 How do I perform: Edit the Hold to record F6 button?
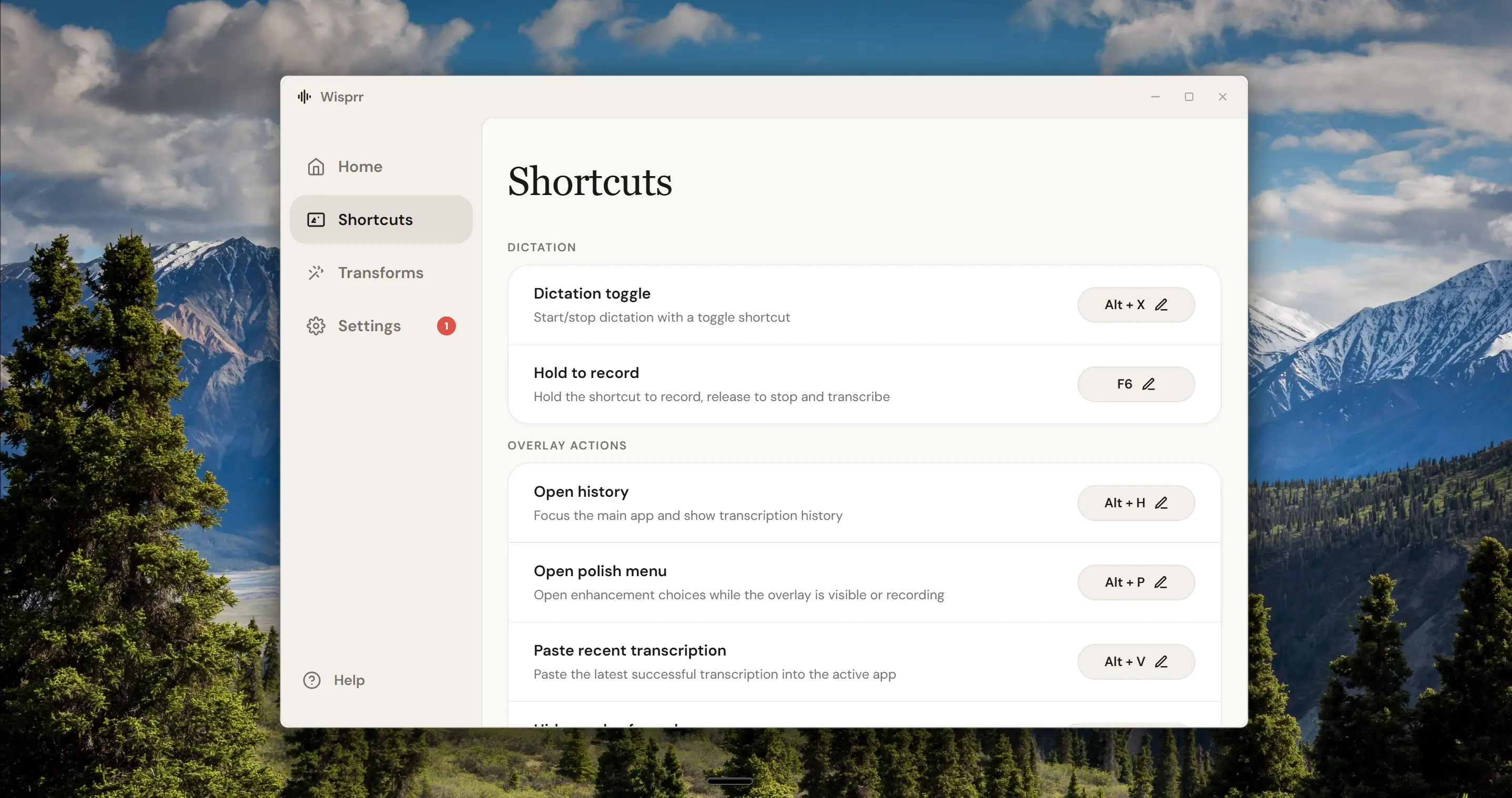(x=1136, y=384)
